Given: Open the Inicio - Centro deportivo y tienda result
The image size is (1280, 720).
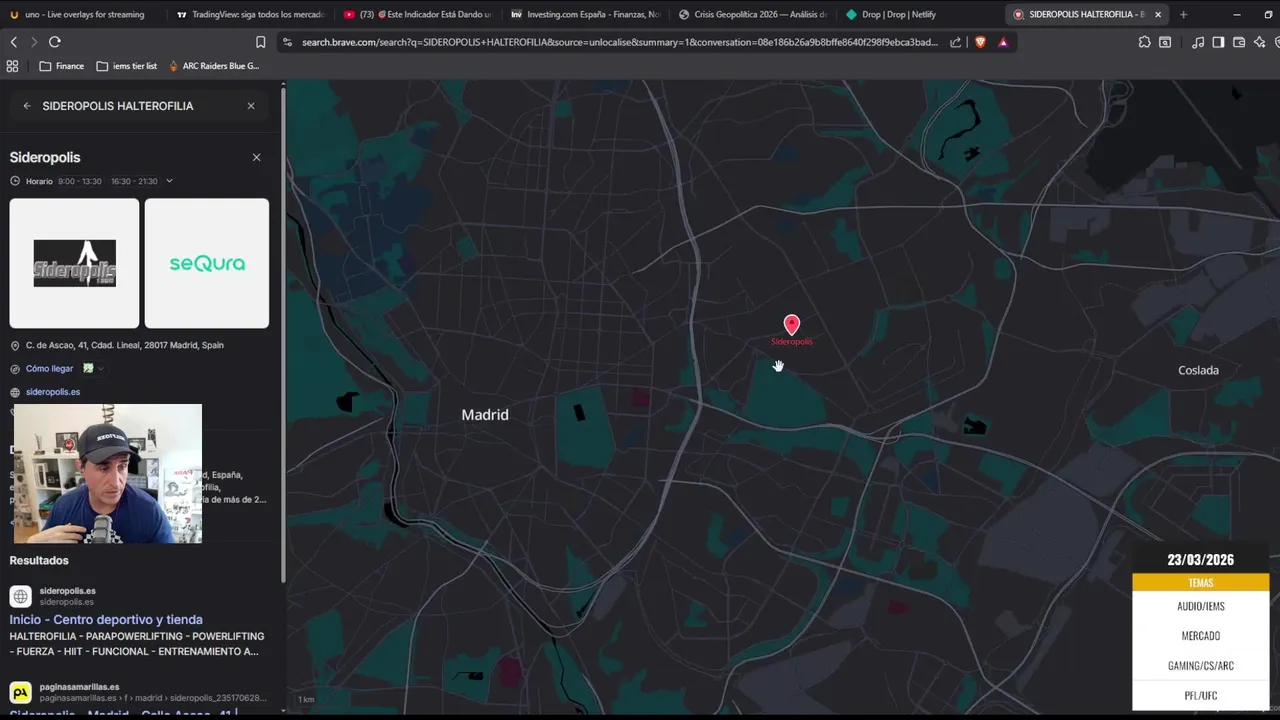Looking at the screenshot, I should (x=106, y=620).
